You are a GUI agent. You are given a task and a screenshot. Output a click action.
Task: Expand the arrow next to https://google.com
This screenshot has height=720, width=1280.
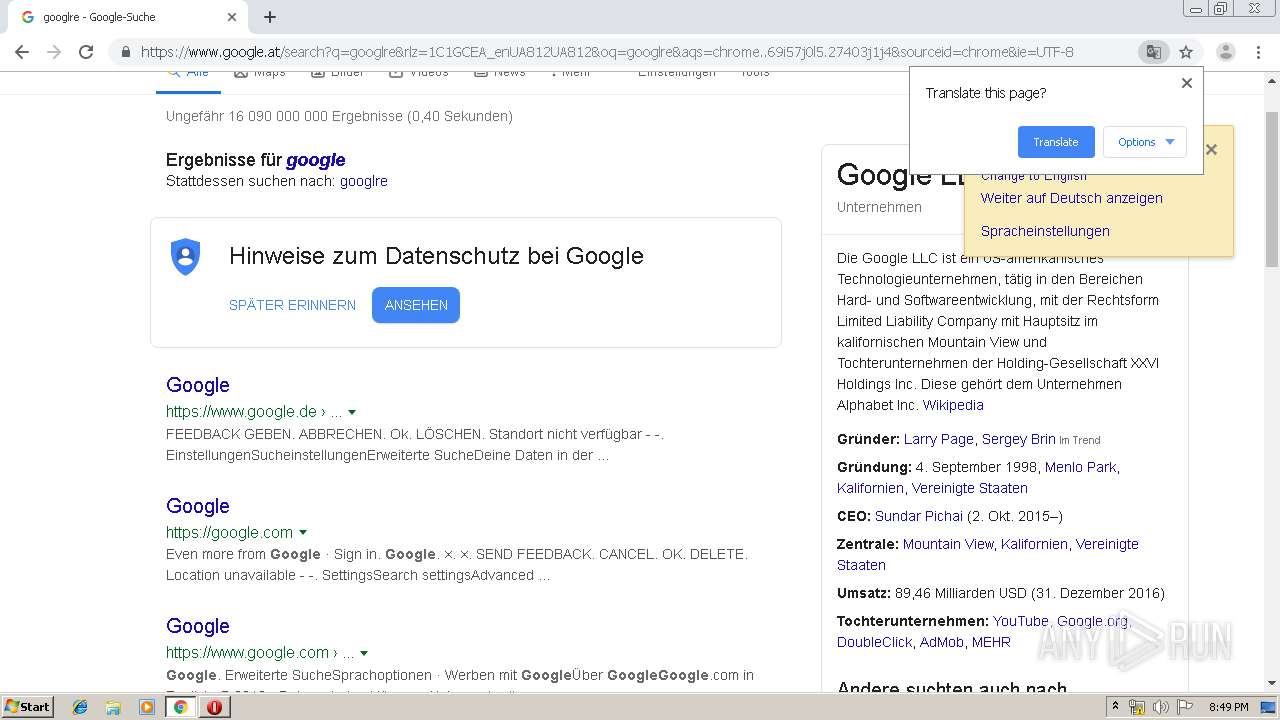[303, 533]
